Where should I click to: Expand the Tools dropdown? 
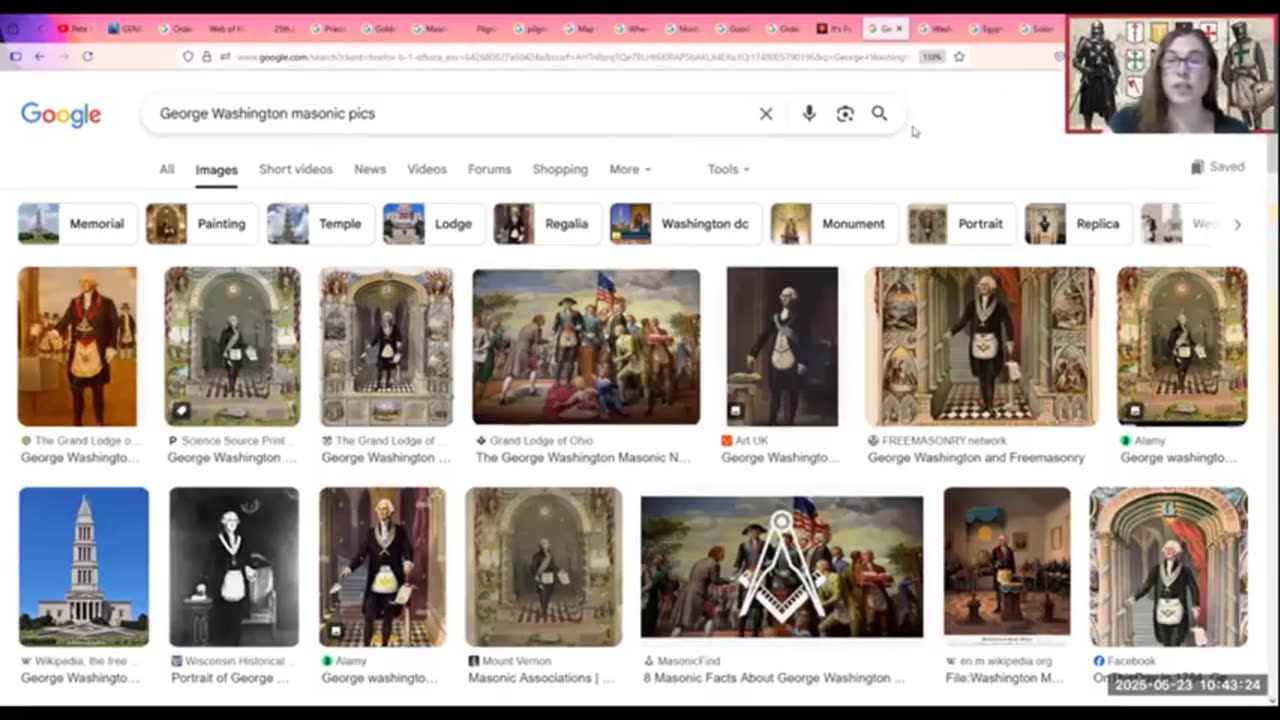[x=728, y=169]
